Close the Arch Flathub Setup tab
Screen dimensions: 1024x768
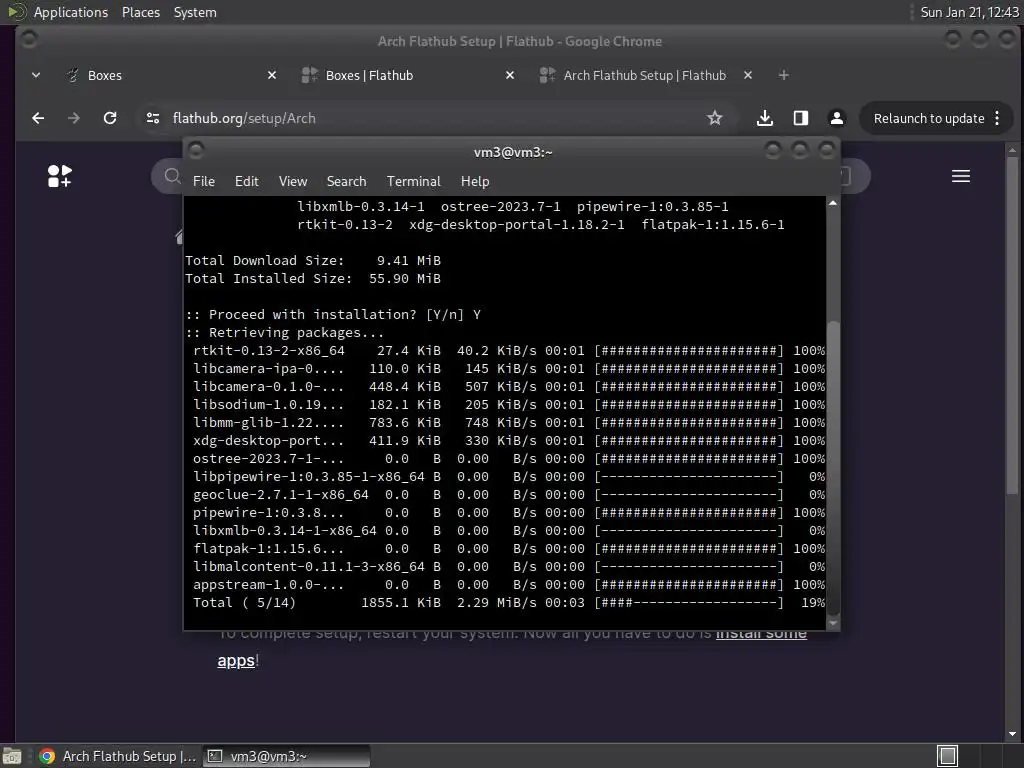point(748,76)
